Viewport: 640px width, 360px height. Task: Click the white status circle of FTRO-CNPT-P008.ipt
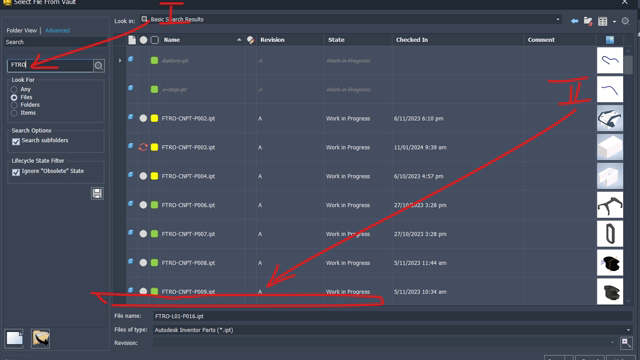143,263
